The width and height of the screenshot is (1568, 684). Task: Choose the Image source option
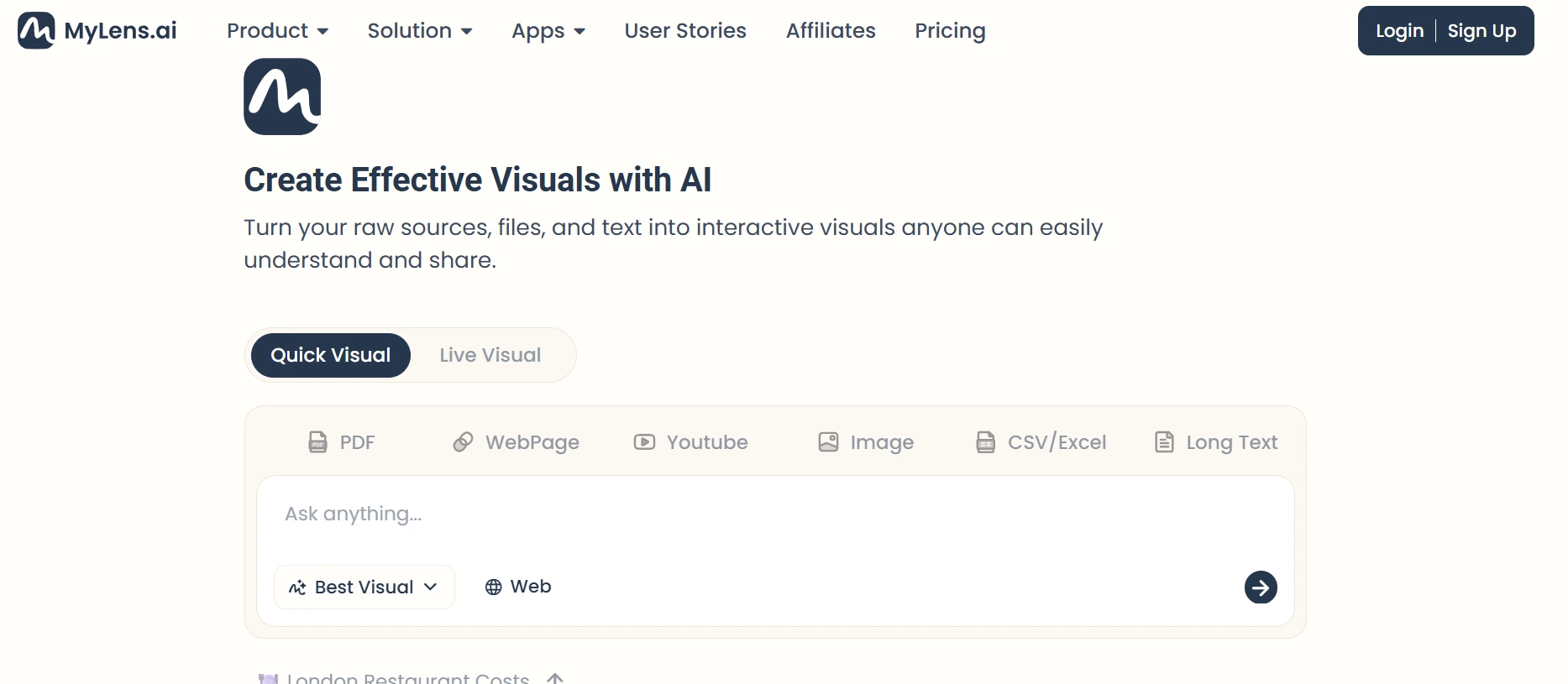pos(866,442)
